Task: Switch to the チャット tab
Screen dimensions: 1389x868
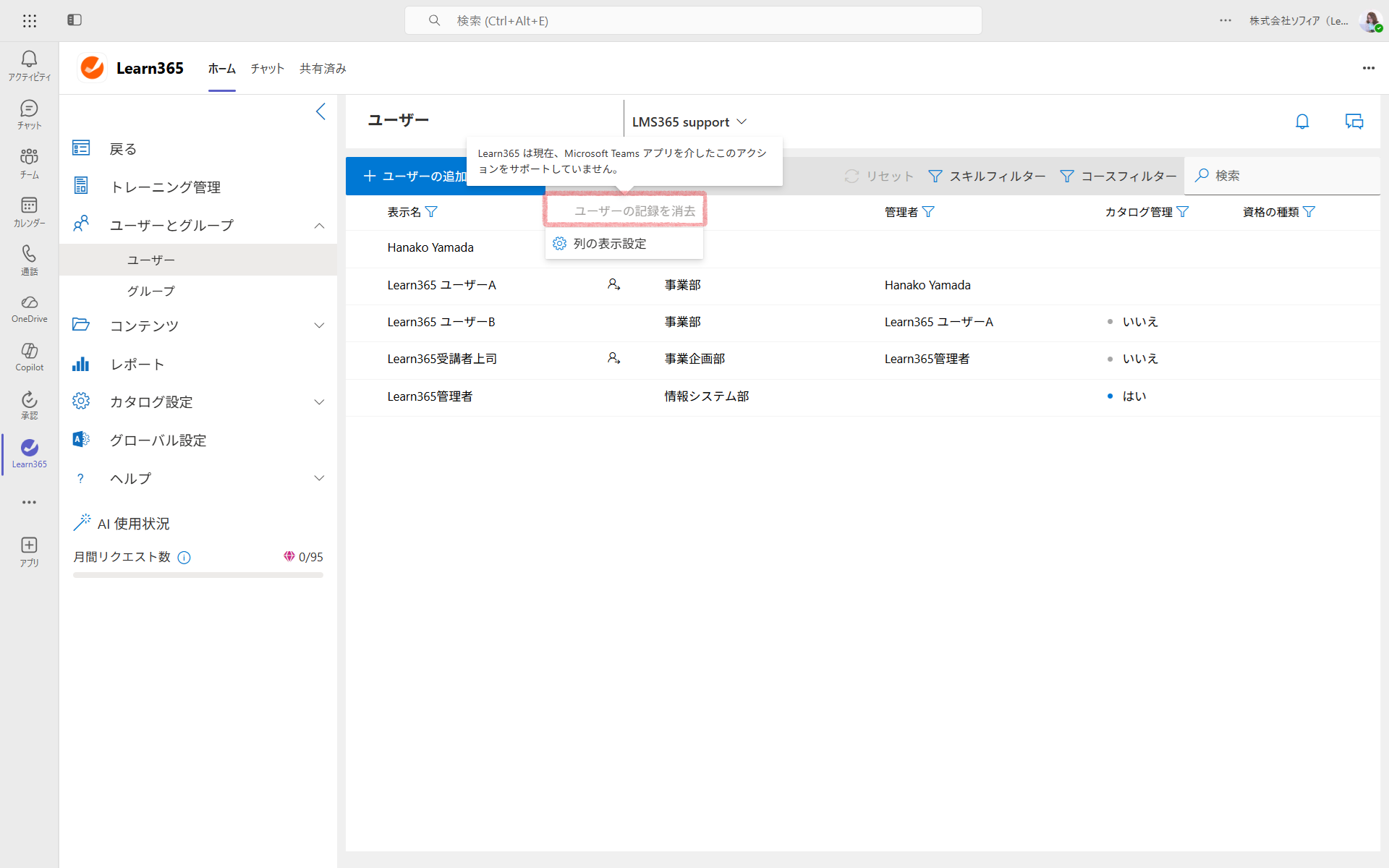Action: [x=268, y=69]
